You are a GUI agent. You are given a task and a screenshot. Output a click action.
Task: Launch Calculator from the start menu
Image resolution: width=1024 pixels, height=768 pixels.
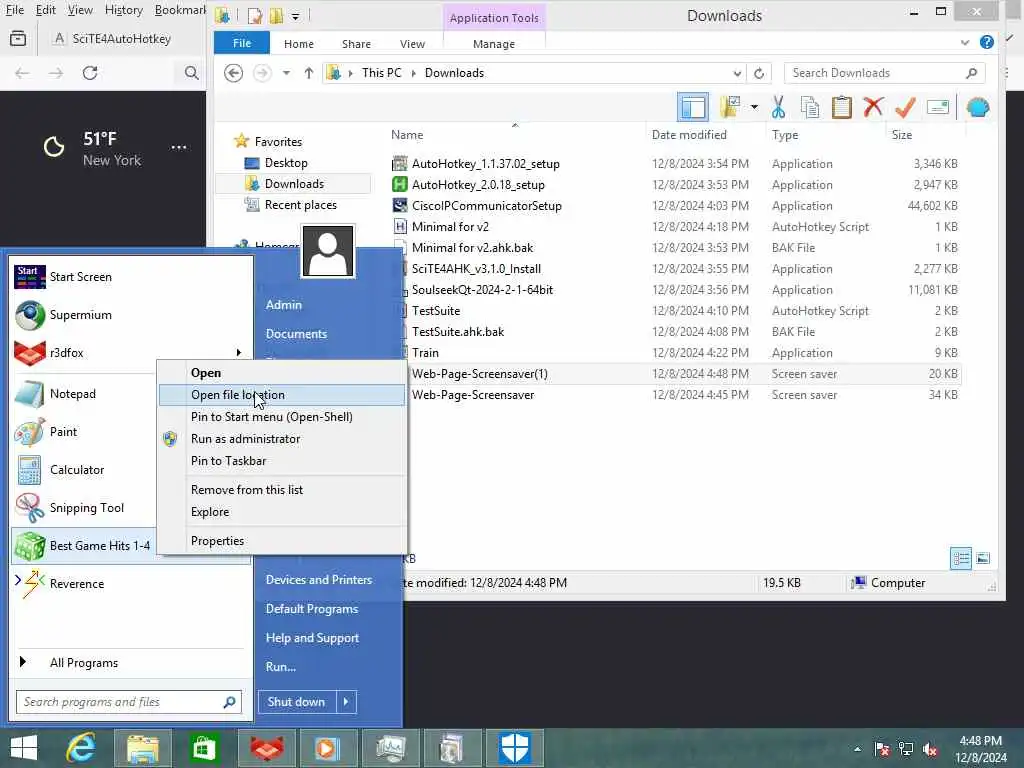click(x=84, y=470)
